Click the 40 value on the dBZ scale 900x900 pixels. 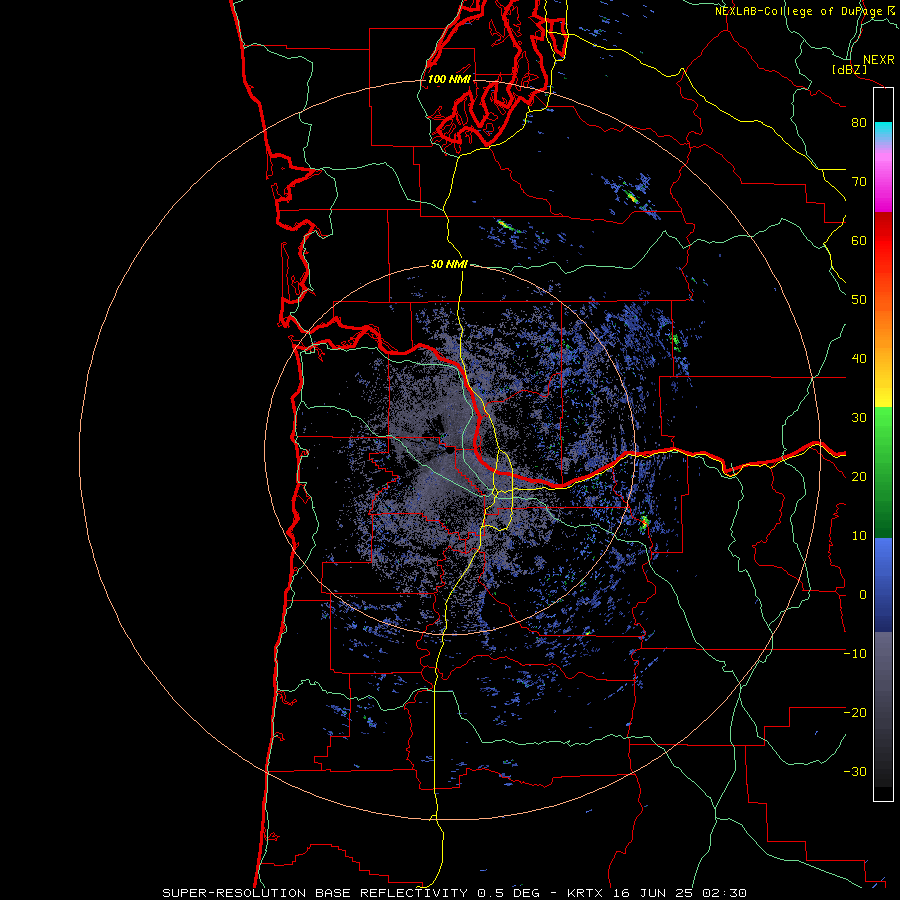click(859, 359)
